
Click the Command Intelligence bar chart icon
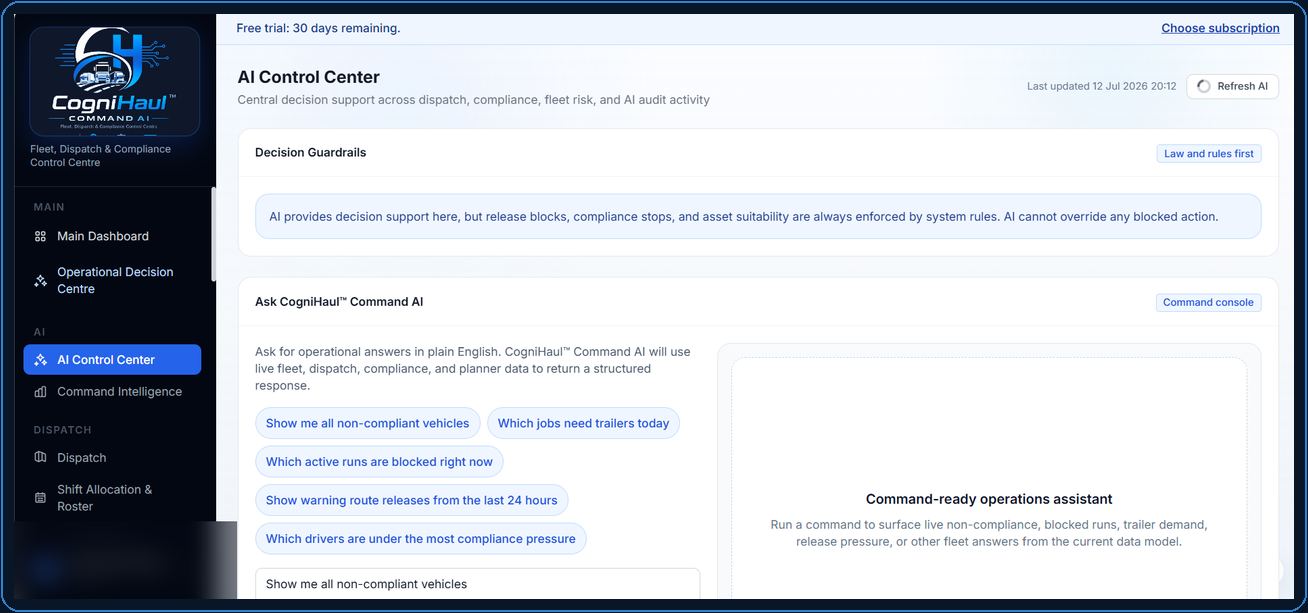[40, 392]
